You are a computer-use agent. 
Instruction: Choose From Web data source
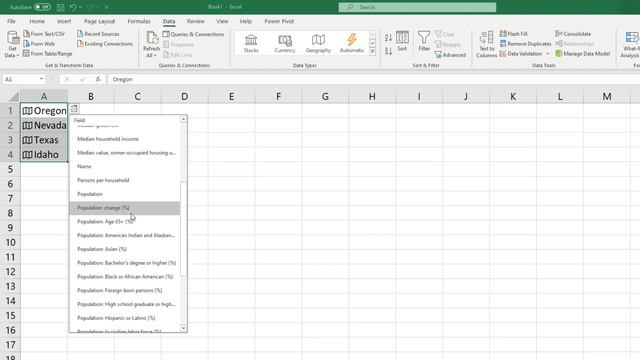(x=39, y=44)
